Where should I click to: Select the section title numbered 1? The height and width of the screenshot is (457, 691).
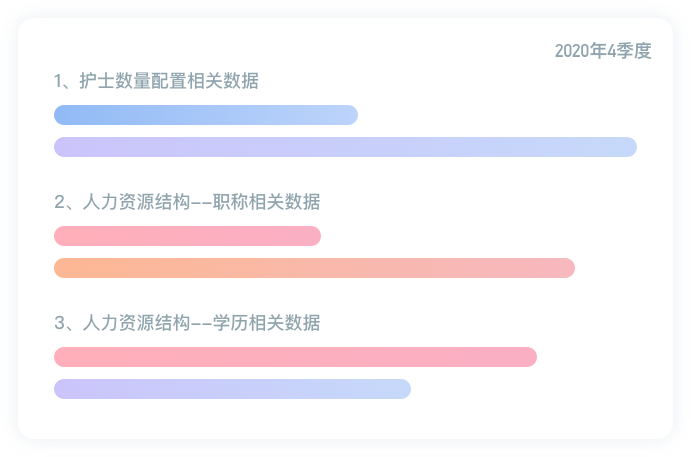(156, 81)
